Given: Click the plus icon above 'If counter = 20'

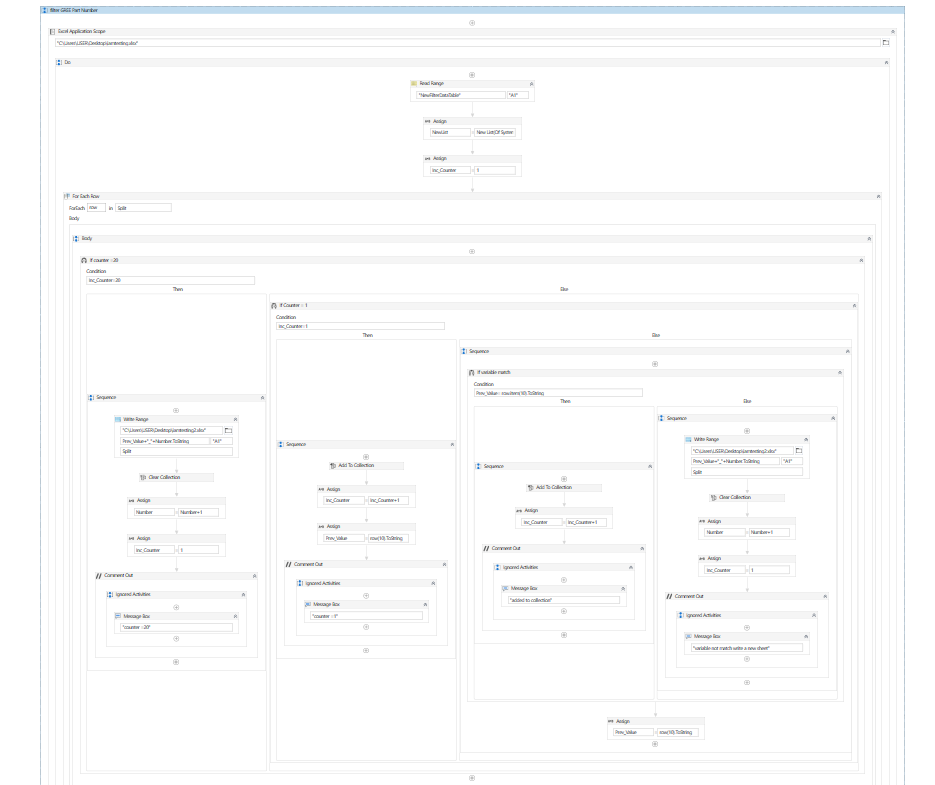Looking at the screenshot, I should click(472, 252).
